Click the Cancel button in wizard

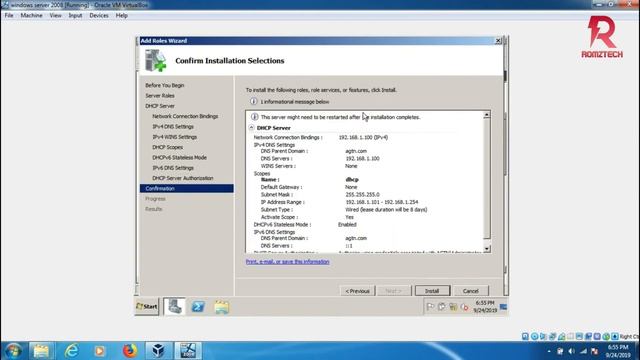[471, 291]
